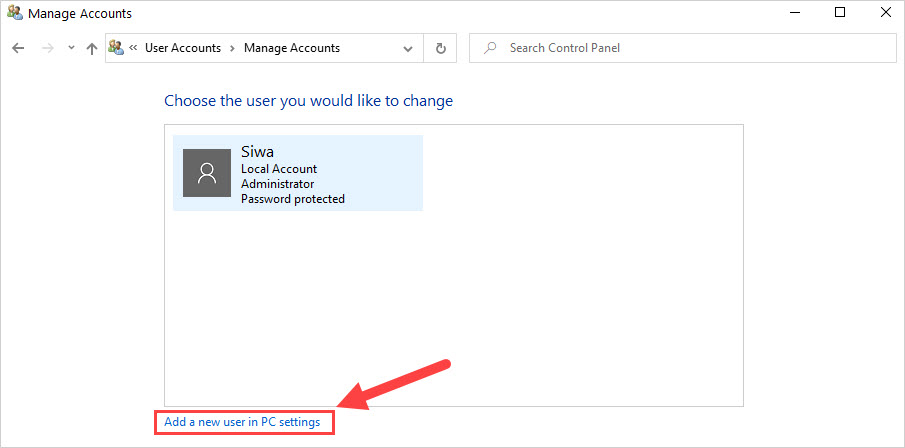Minimize the Manage Accounts window
Viewport: 905px width, 448px height.
click(x=795, y=12)
